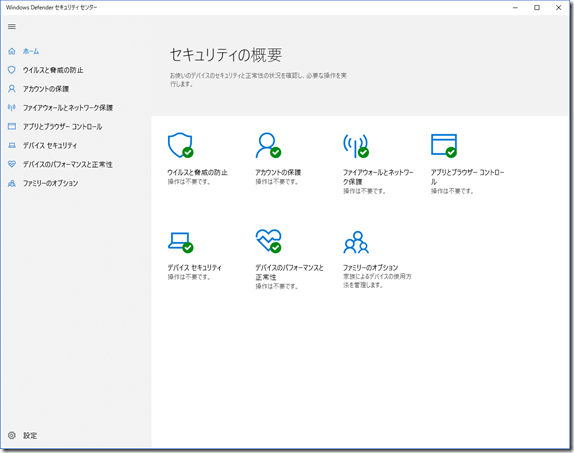This screenshot has height=453, width=574.
Task: Click the デバイス セキュリティ tile title
Action: coord(194,268)
